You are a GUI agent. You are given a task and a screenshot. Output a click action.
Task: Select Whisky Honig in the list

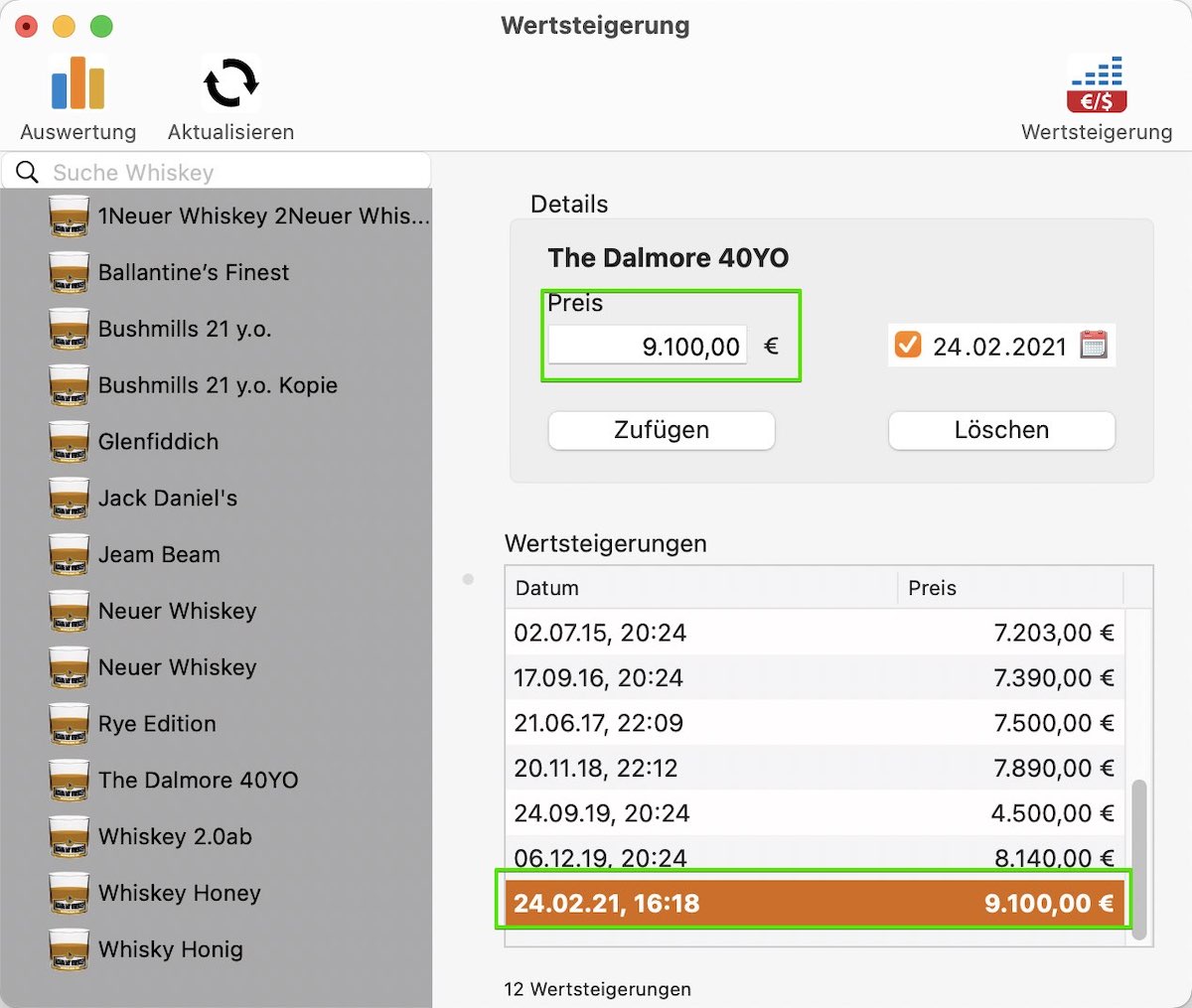coord(217,949)
